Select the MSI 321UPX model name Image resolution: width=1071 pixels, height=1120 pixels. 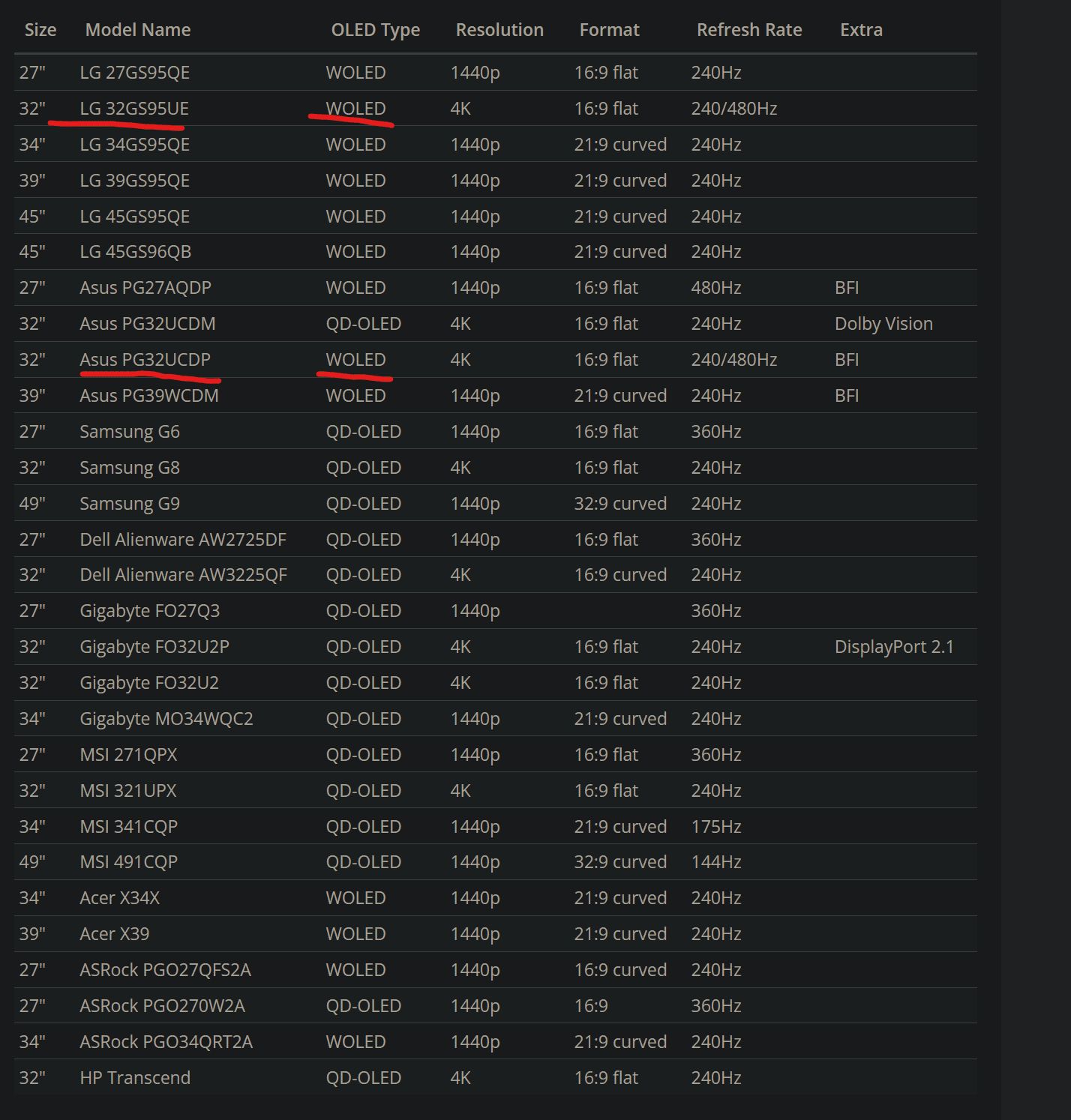[x=128, y=791]
